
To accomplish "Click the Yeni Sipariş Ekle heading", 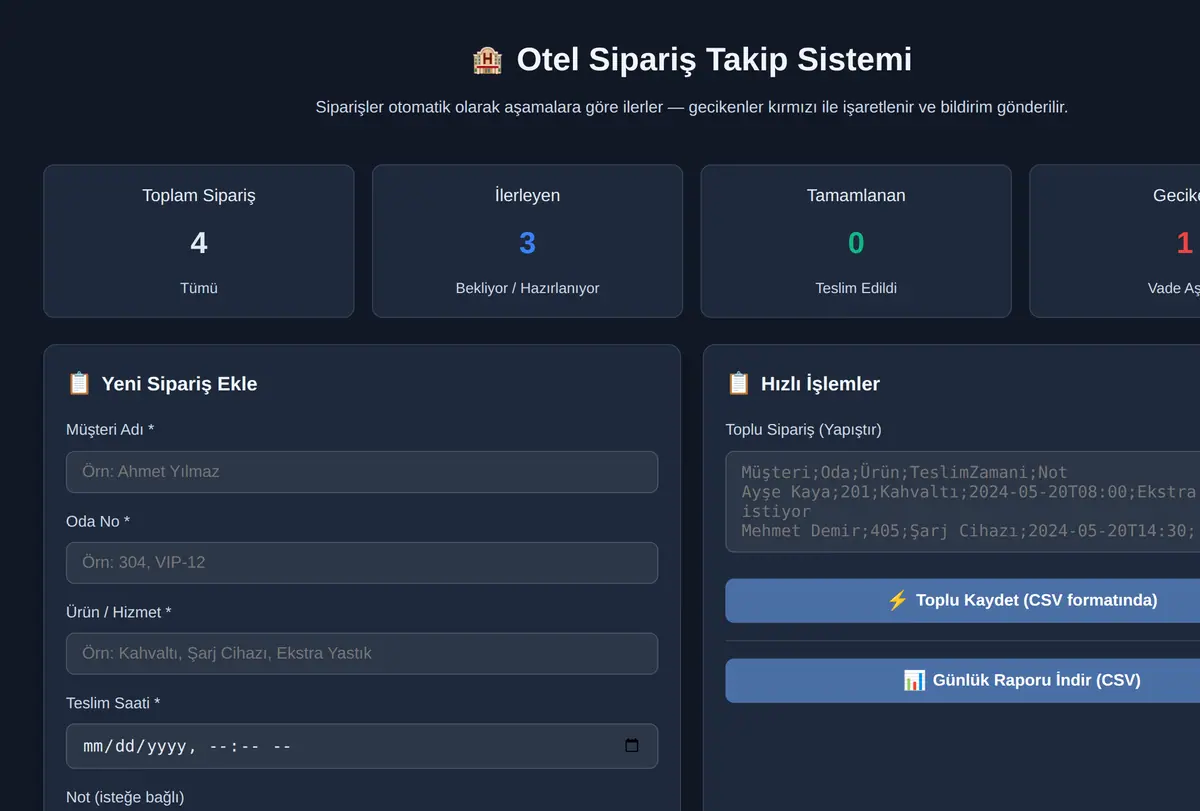I will 179,383.
